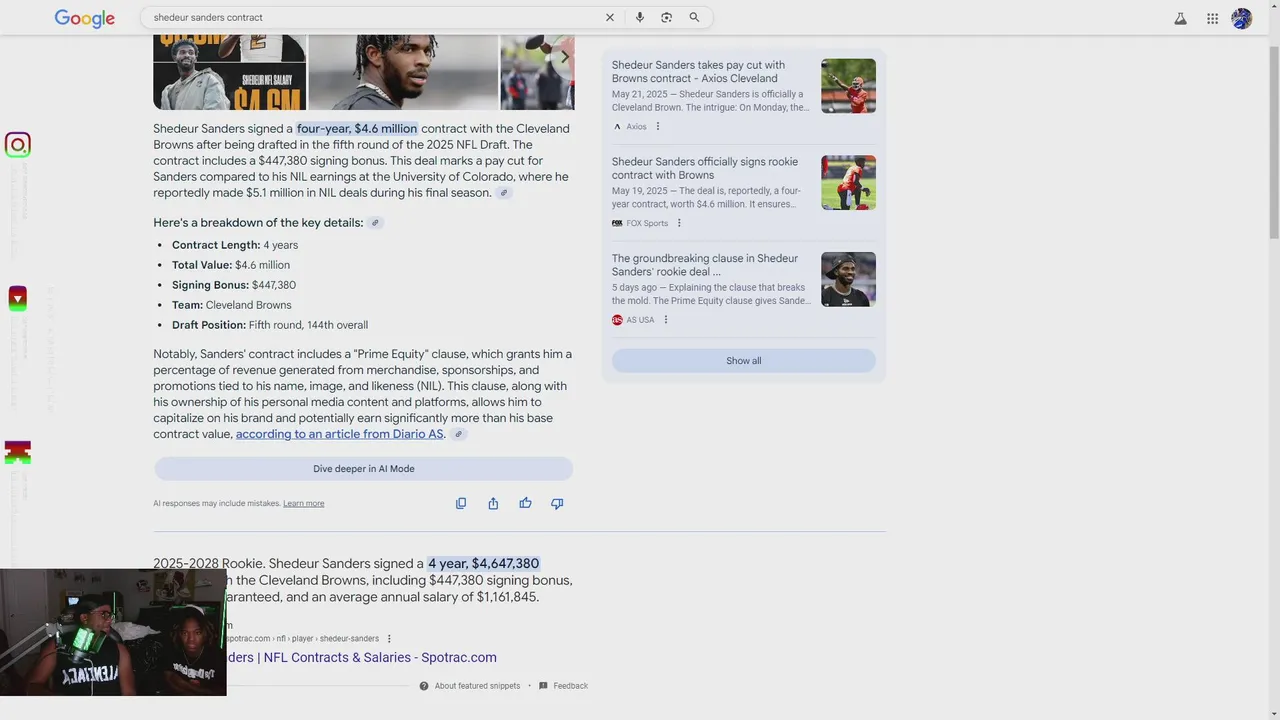Open the Spotrac NFL Contracts & Salaries result
The width and height of the screenshot is (1280, 720).
(360, 657)
